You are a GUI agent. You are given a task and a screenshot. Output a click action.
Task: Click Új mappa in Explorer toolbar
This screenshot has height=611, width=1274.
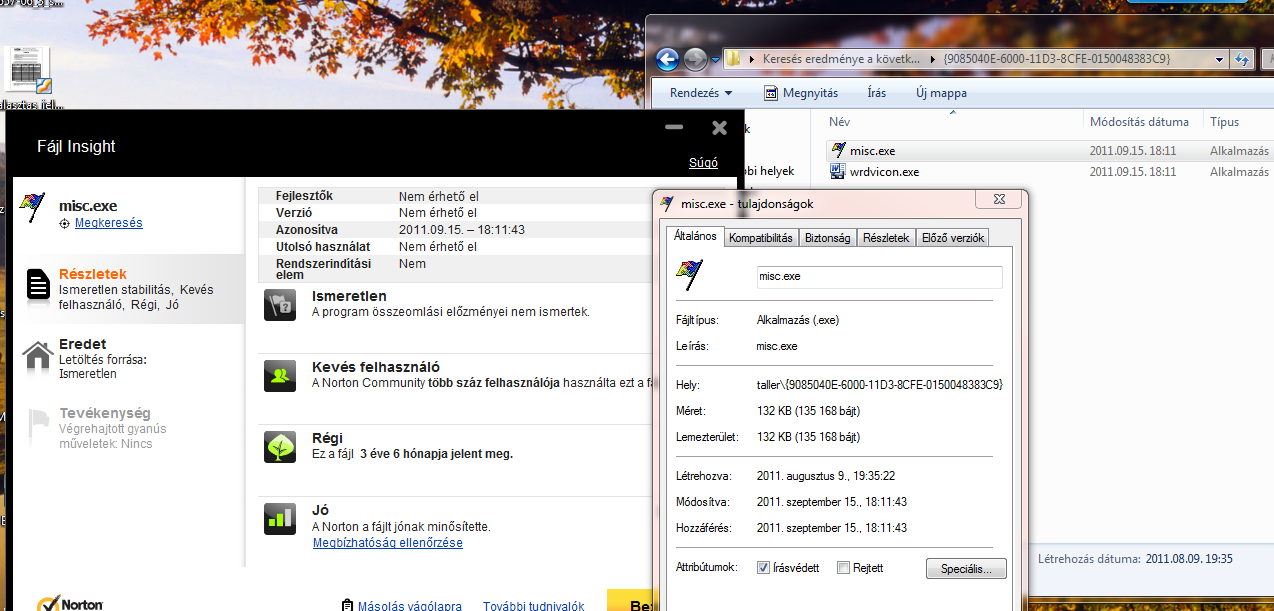[941, 93]
